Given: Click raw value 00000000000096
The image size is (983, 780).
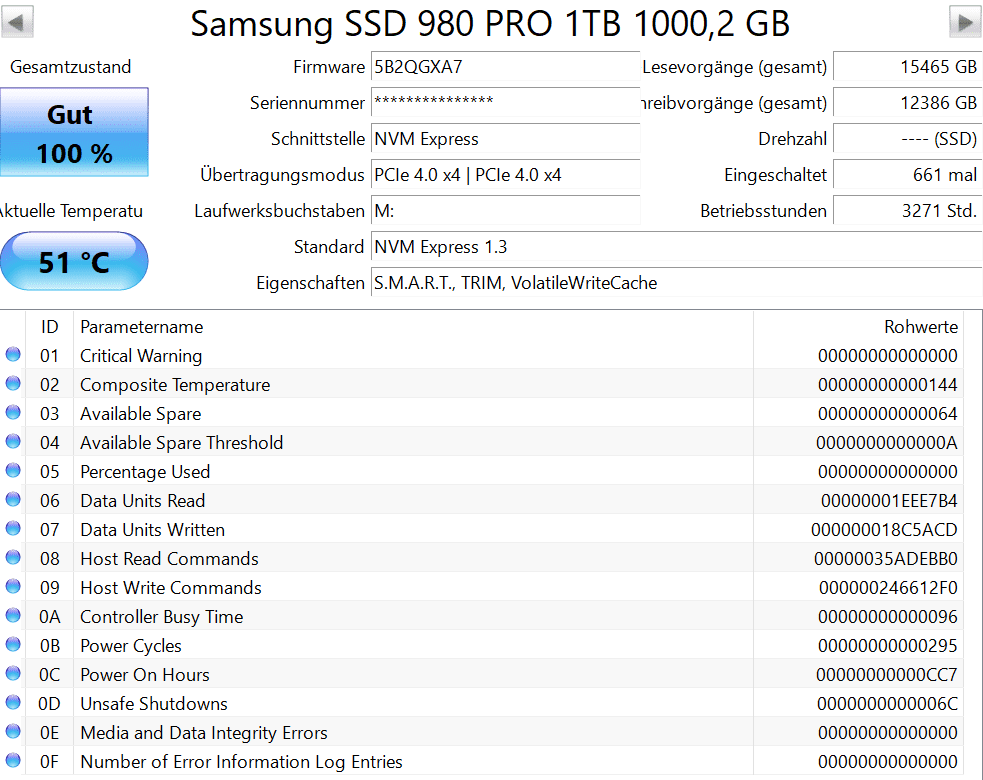Looking at the screenshot, I should [888, 617].
